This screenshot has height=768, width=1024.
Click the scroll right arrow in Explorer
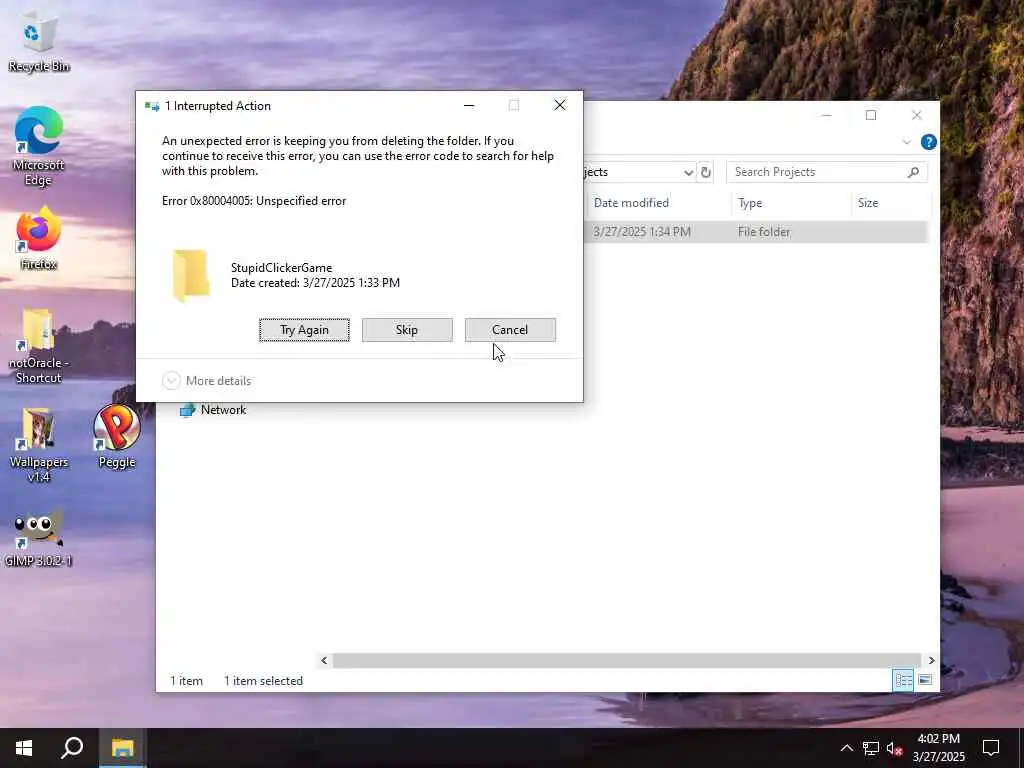[x=931, y=660]
